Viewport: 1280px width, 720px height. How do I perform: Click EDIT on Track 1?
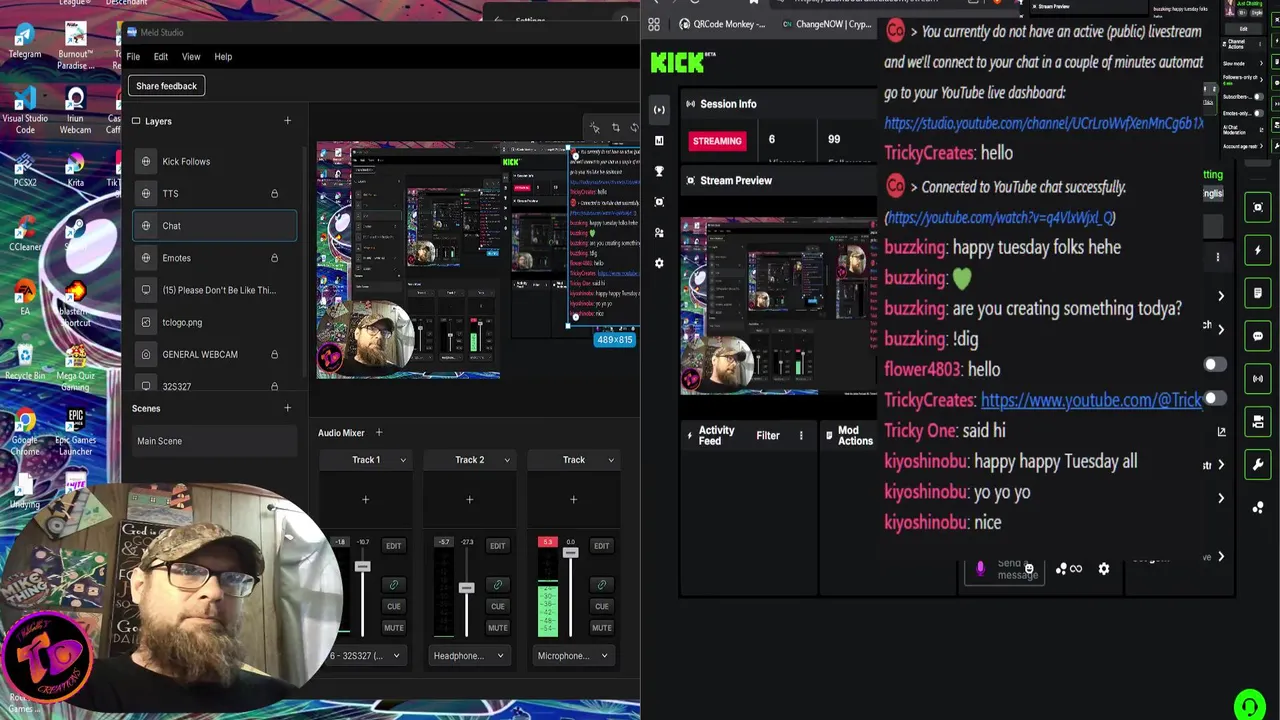pyautogui.click(x=393, y=546)
